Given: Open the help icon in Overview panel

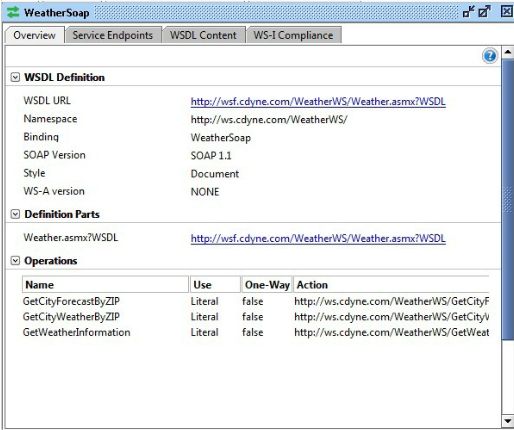Looking at the screenshot, I should coord(489,56).
